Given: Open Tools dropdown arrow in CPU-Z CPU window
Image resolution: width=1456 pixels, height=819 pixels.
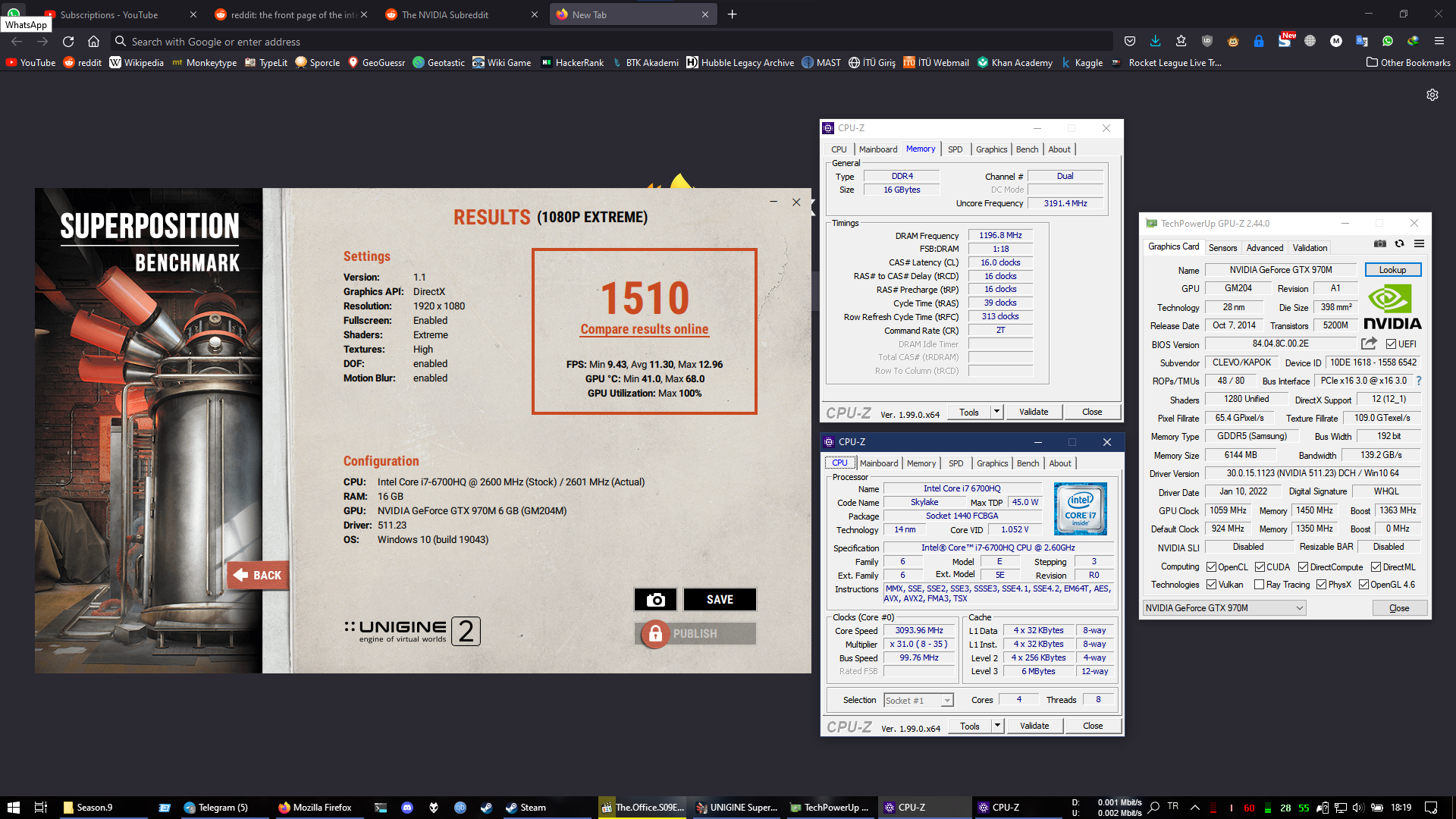Looking at the screenshot, I should tap(997, 726).
